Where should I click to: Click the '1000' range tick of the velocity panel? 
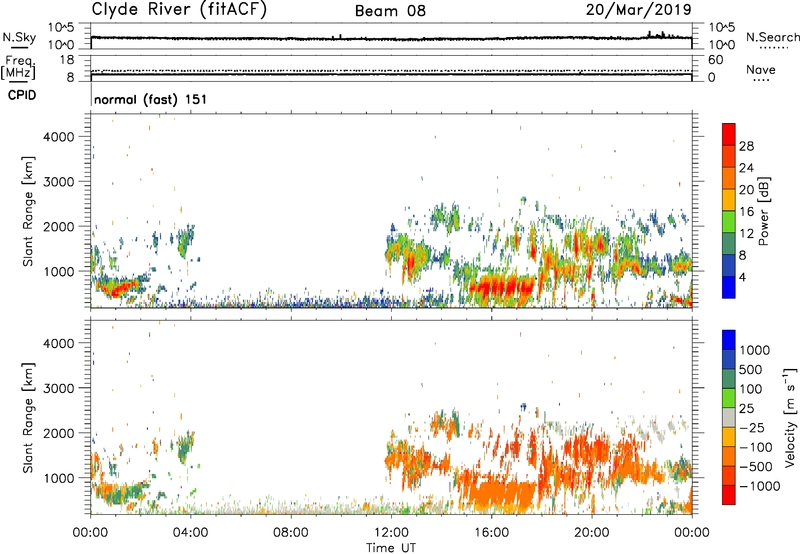click(58, 478)
